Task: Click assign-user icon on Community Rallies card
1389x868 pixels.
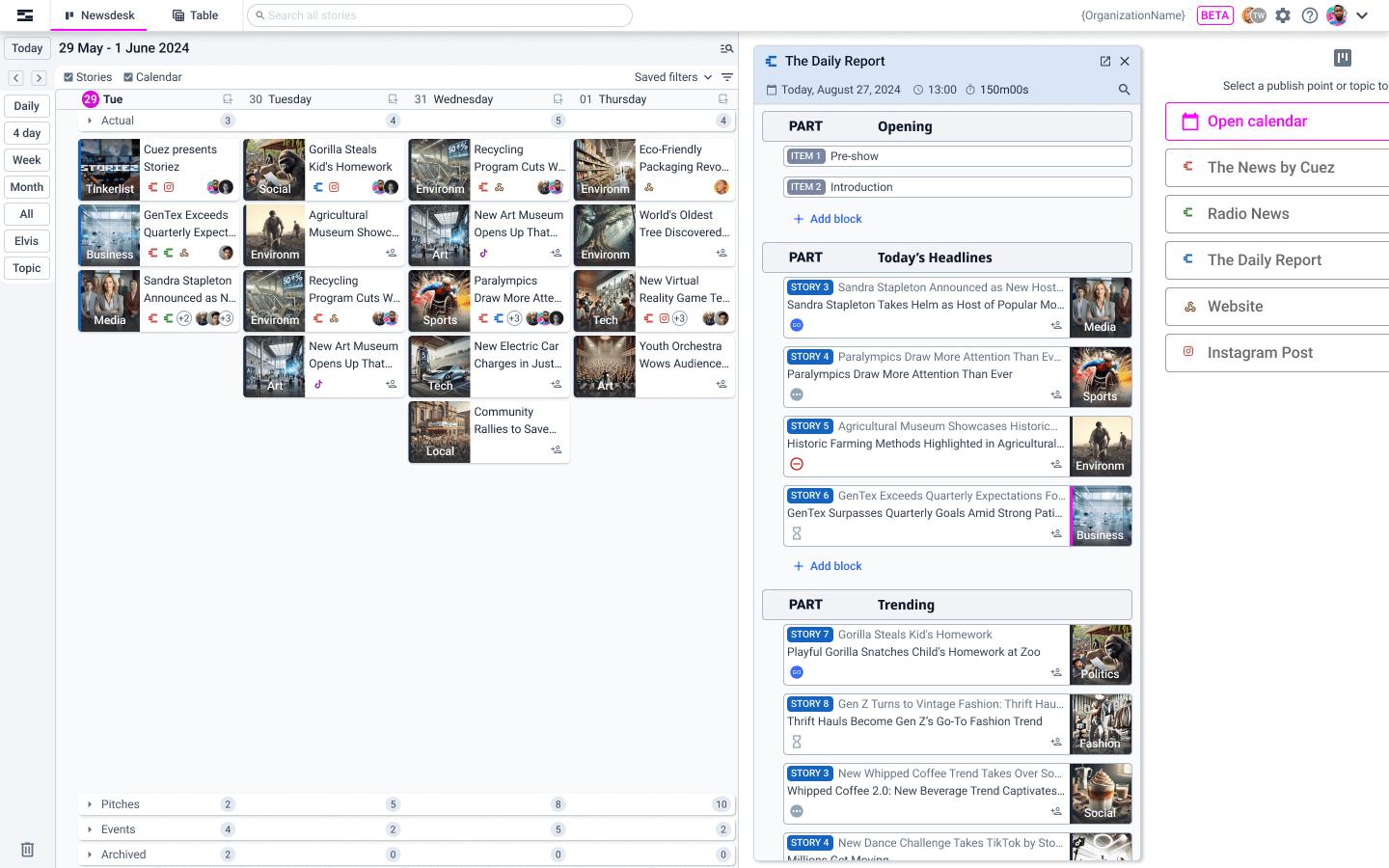Action: (x=557, y=449)
